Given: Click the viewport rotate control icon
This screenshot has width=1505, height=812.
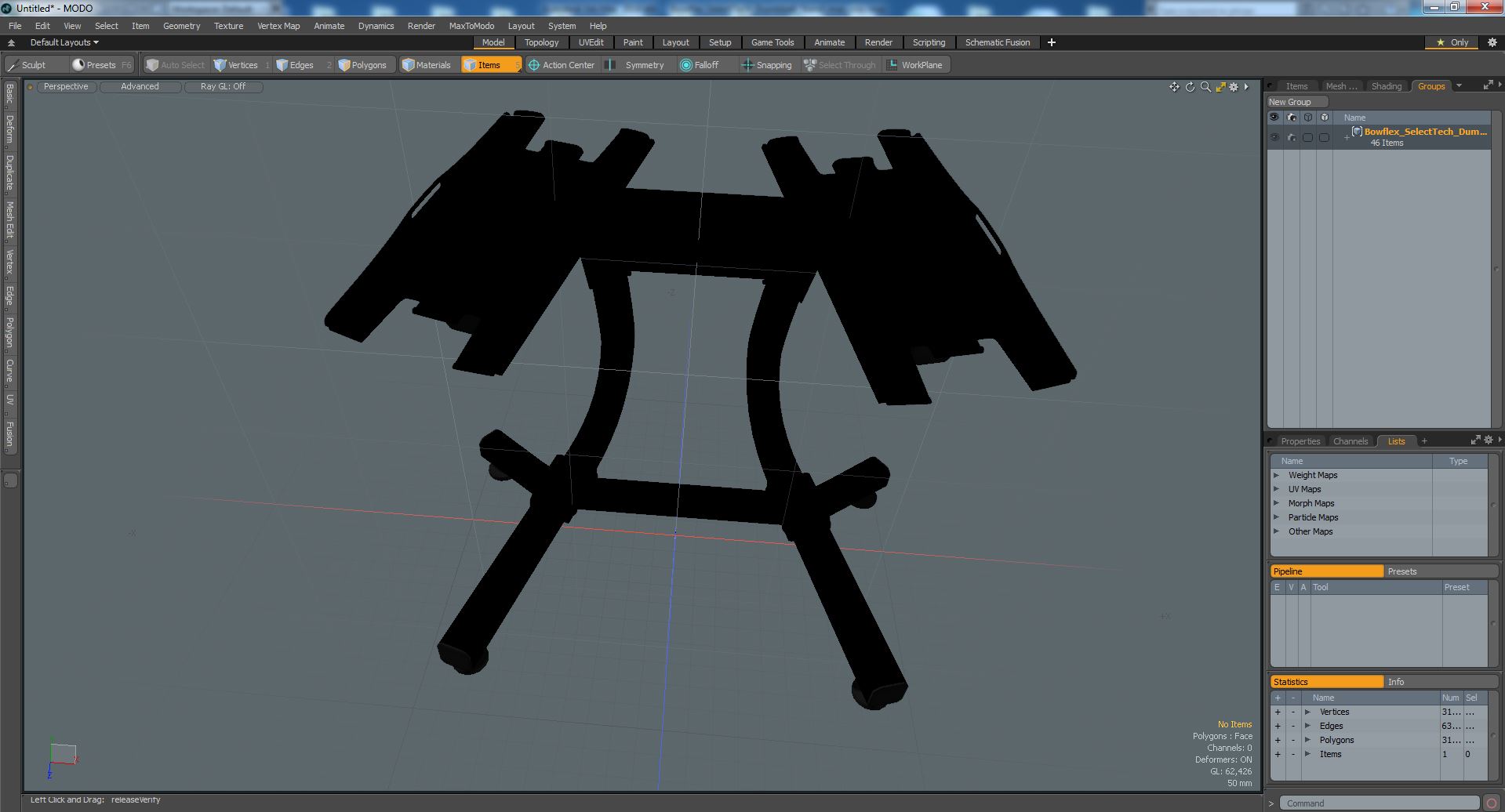Looking at the screenshot, I should click(x=1190, y=87).
